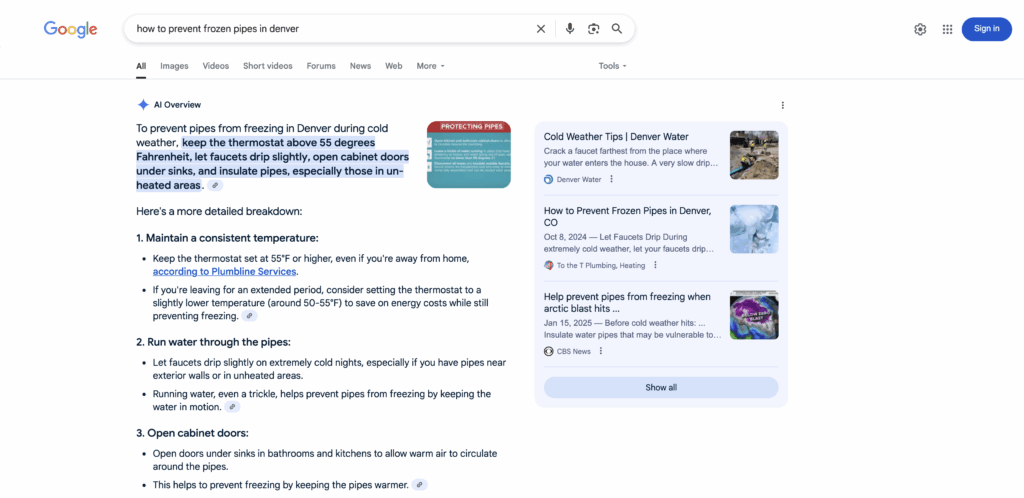1024x498 pixels.
Task: Expand the More search filters dropdown
Action: [430, 66]
